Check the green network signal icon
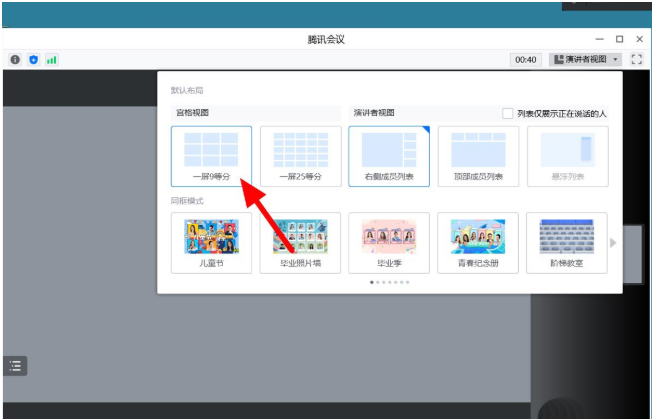This screenshot has height=419, width=654. click(x=52, y=60)
